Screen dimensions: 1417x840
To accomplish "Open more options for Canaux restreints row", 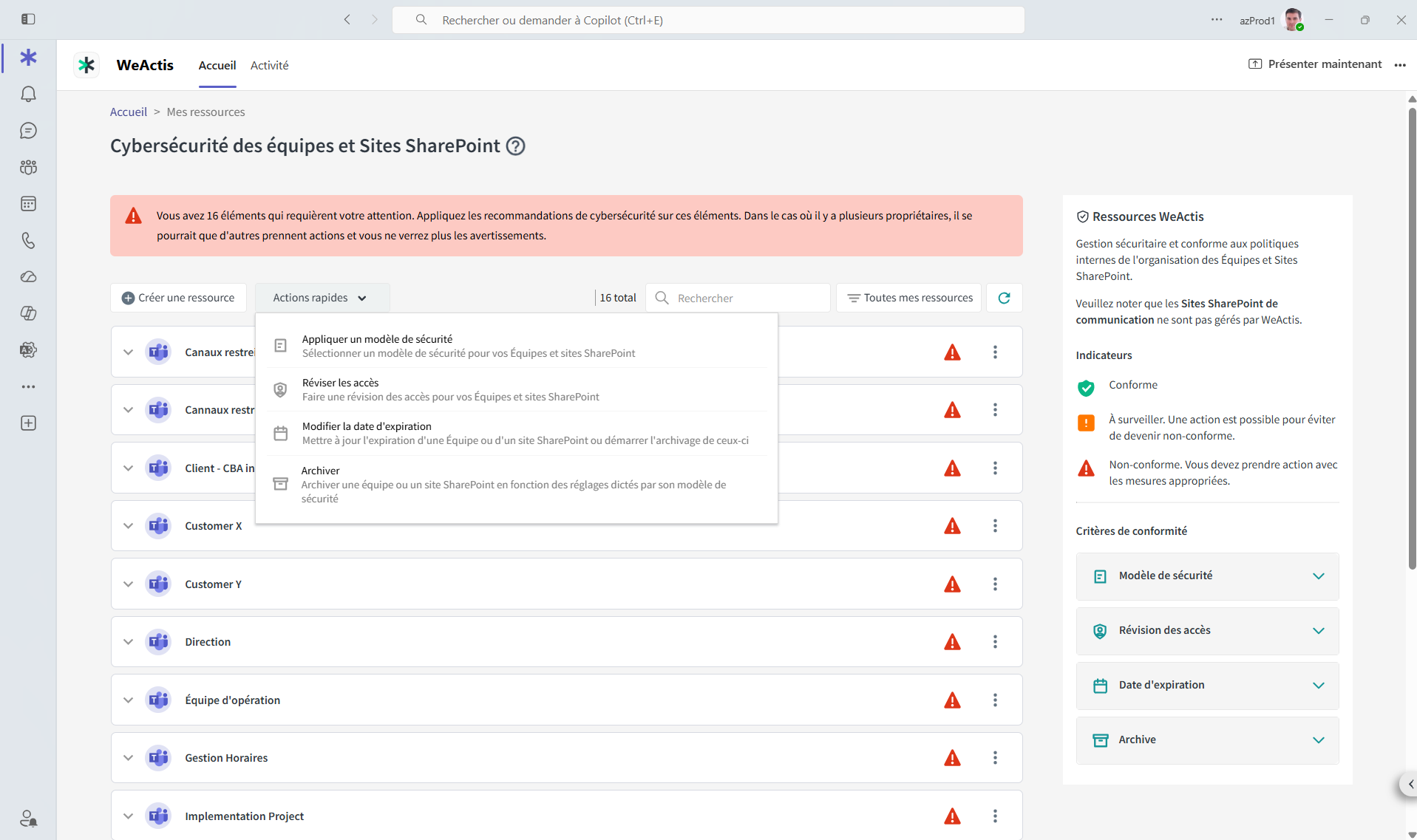I will [995, 352].
